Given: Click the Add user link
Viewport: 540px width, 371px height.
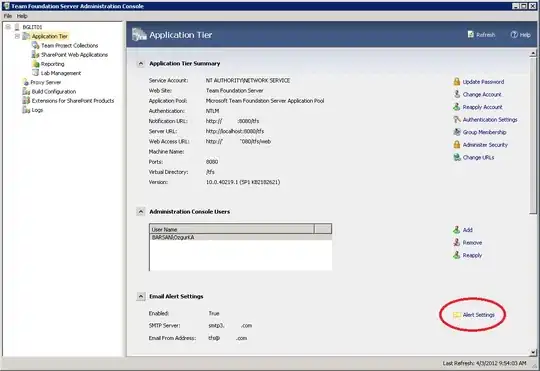Looking at the screenshot, I should (x=467, y=230).
